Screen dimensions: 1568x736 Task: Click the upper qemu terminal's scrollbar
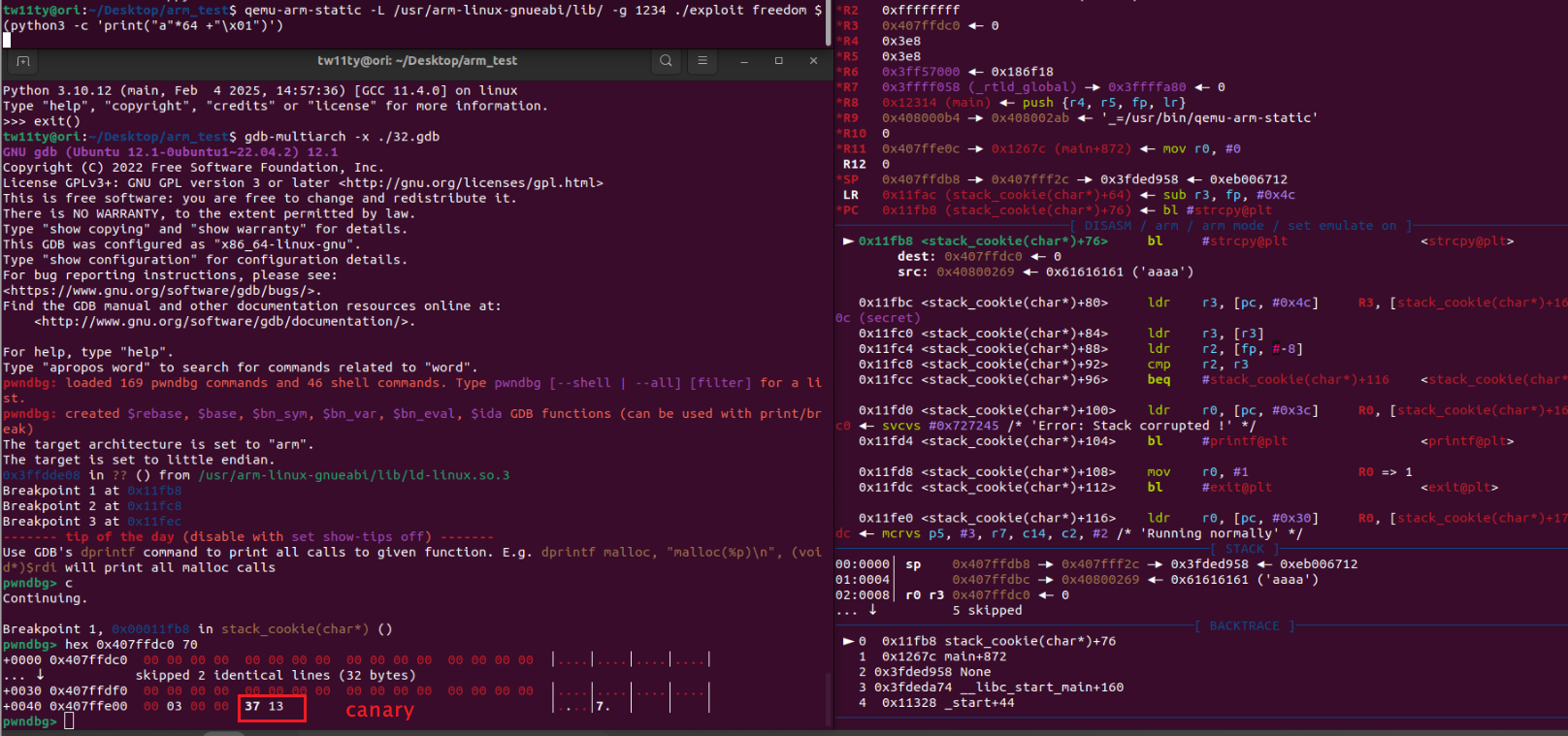click(x=828, y=23)
